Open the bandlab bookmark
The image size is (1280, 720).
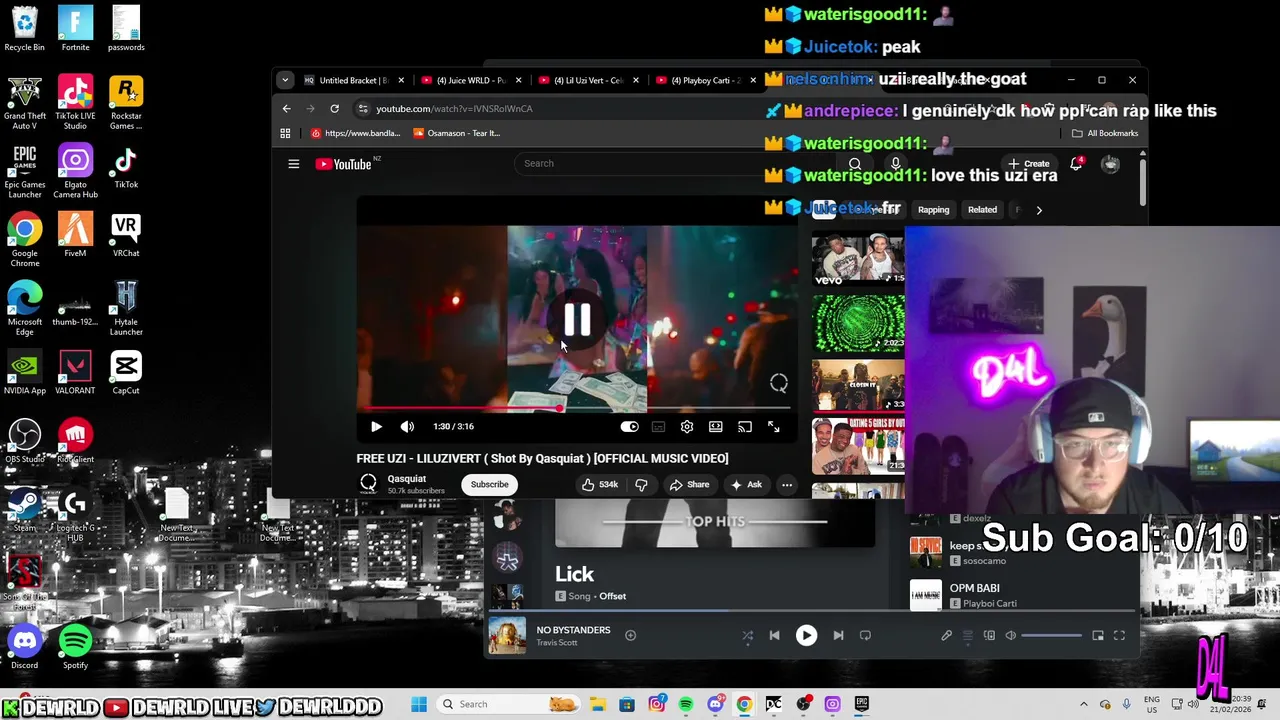tap(356, 133)
